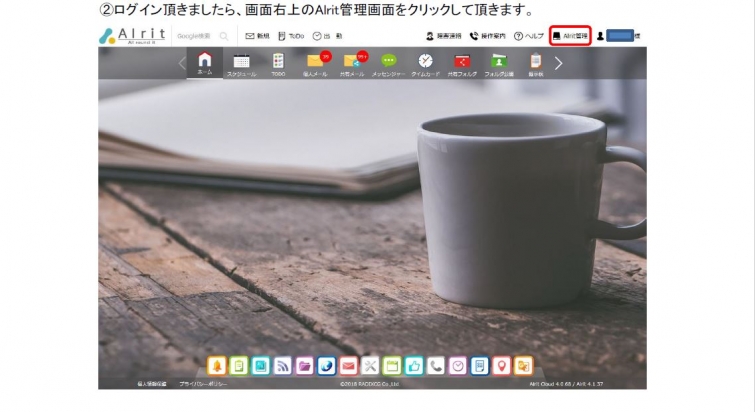
Task: Open the green メッセンジャー chat icon
Action: pos(388,62)
